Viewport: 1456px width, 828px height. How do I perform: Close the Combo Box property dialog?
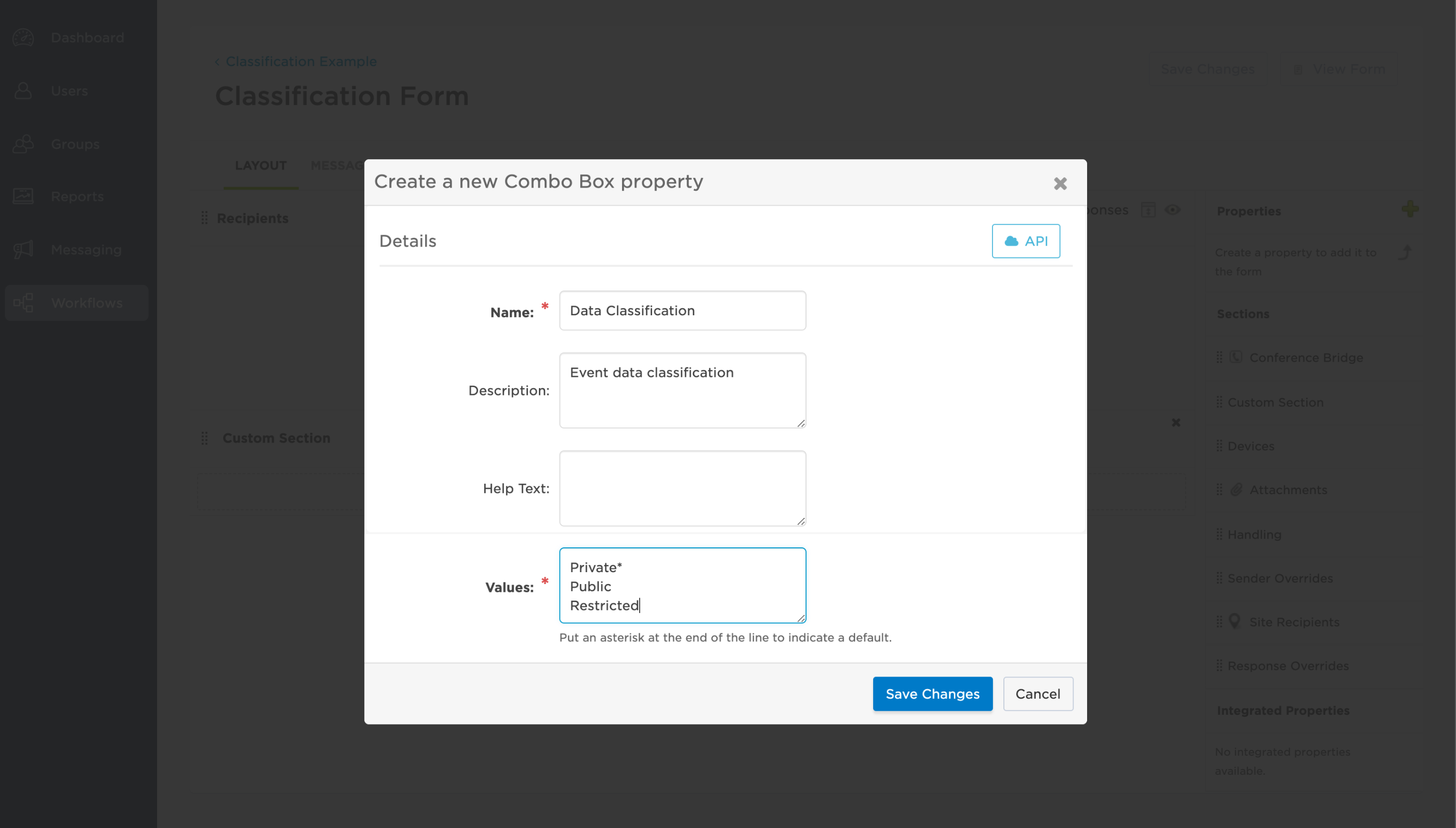click(x=1060, y=183)
